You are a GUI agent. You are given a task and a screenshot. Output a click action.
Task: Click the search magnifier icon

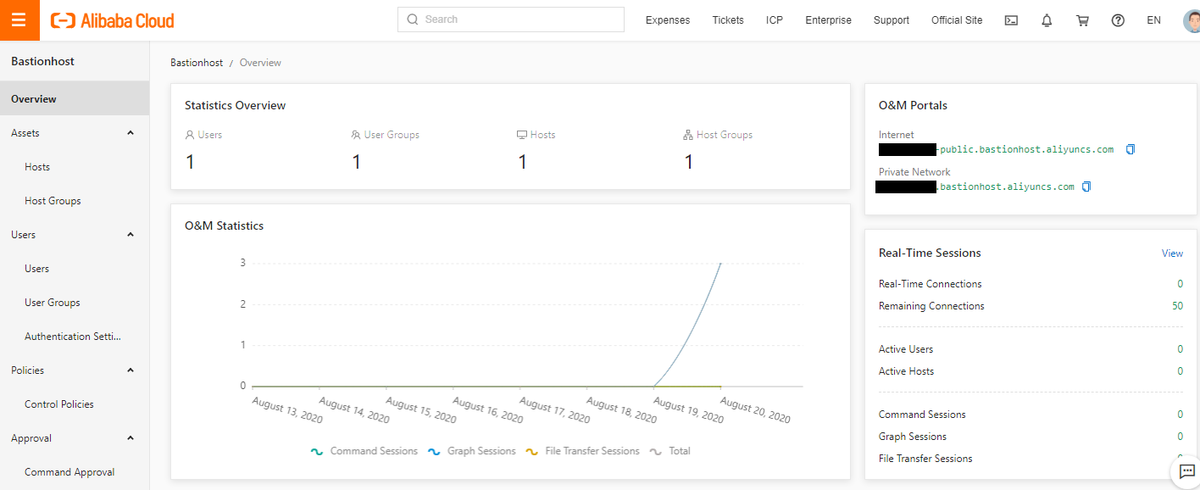[413, 20]
